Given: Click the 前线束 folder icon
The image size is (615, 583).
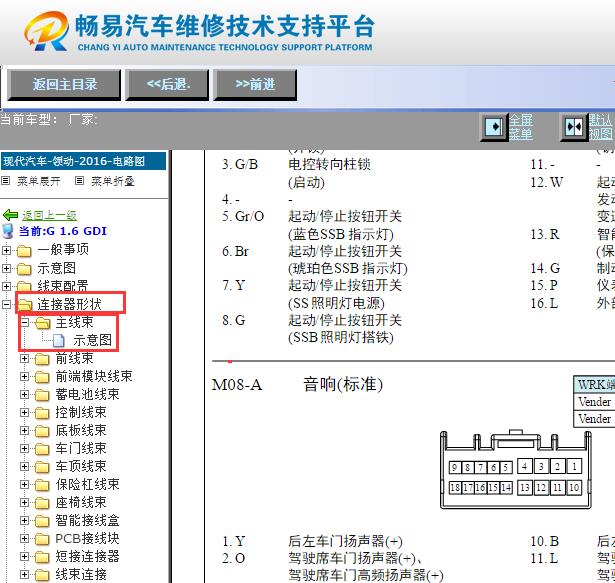Looking at the screenshot, I should (42, 359).
